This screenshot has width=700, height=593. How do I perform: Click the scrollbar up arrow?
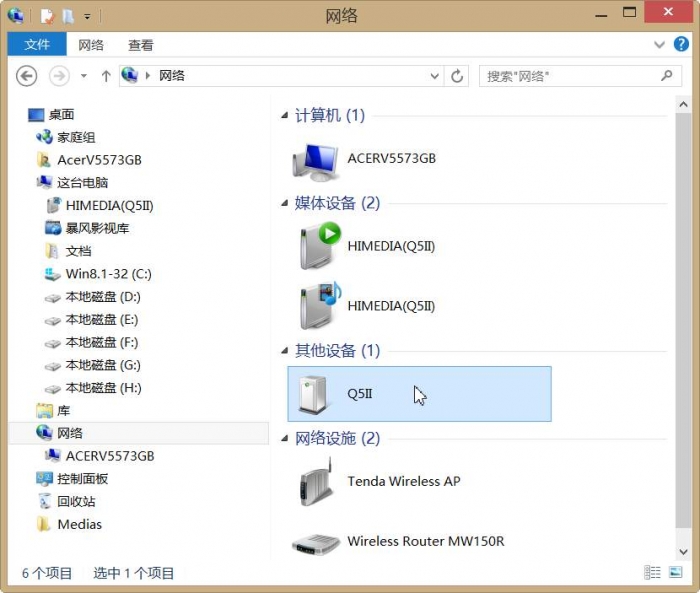(x=683, y=104)
